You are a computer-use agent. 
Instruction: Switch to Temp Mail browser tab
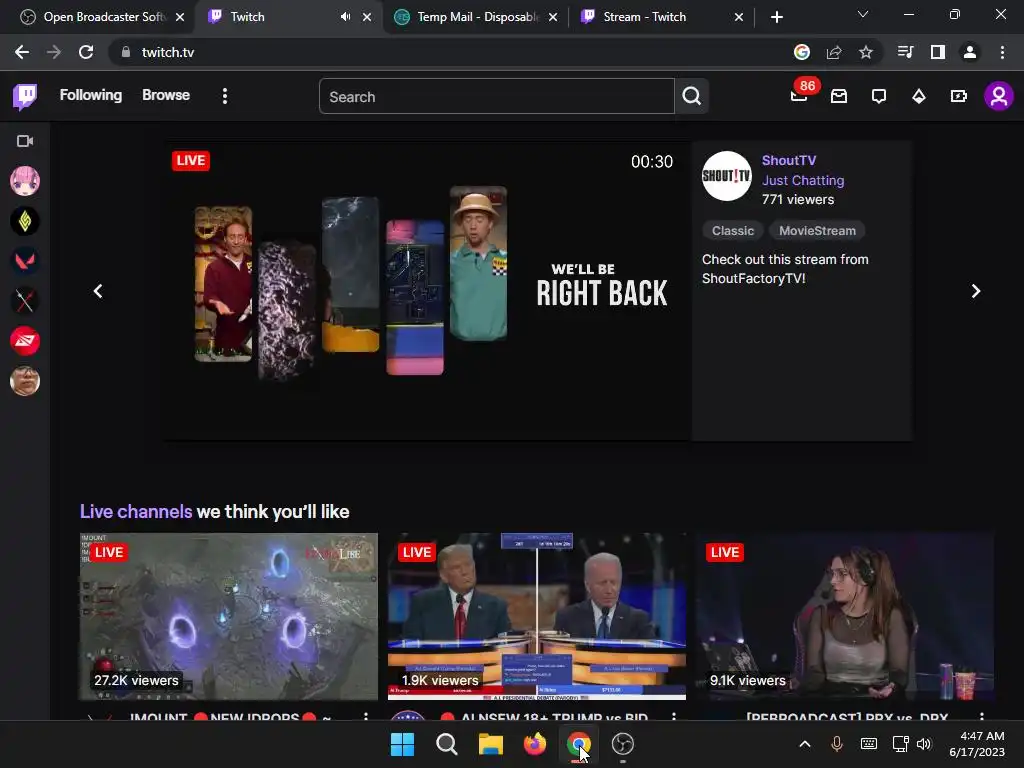click(476, 17)
